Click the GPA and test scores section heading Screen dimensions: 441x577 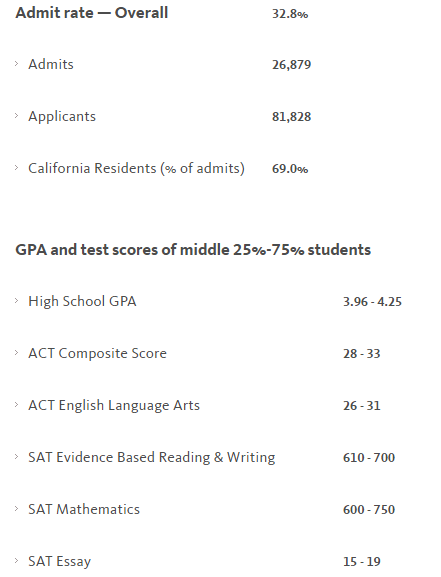(x=193, y=250)
